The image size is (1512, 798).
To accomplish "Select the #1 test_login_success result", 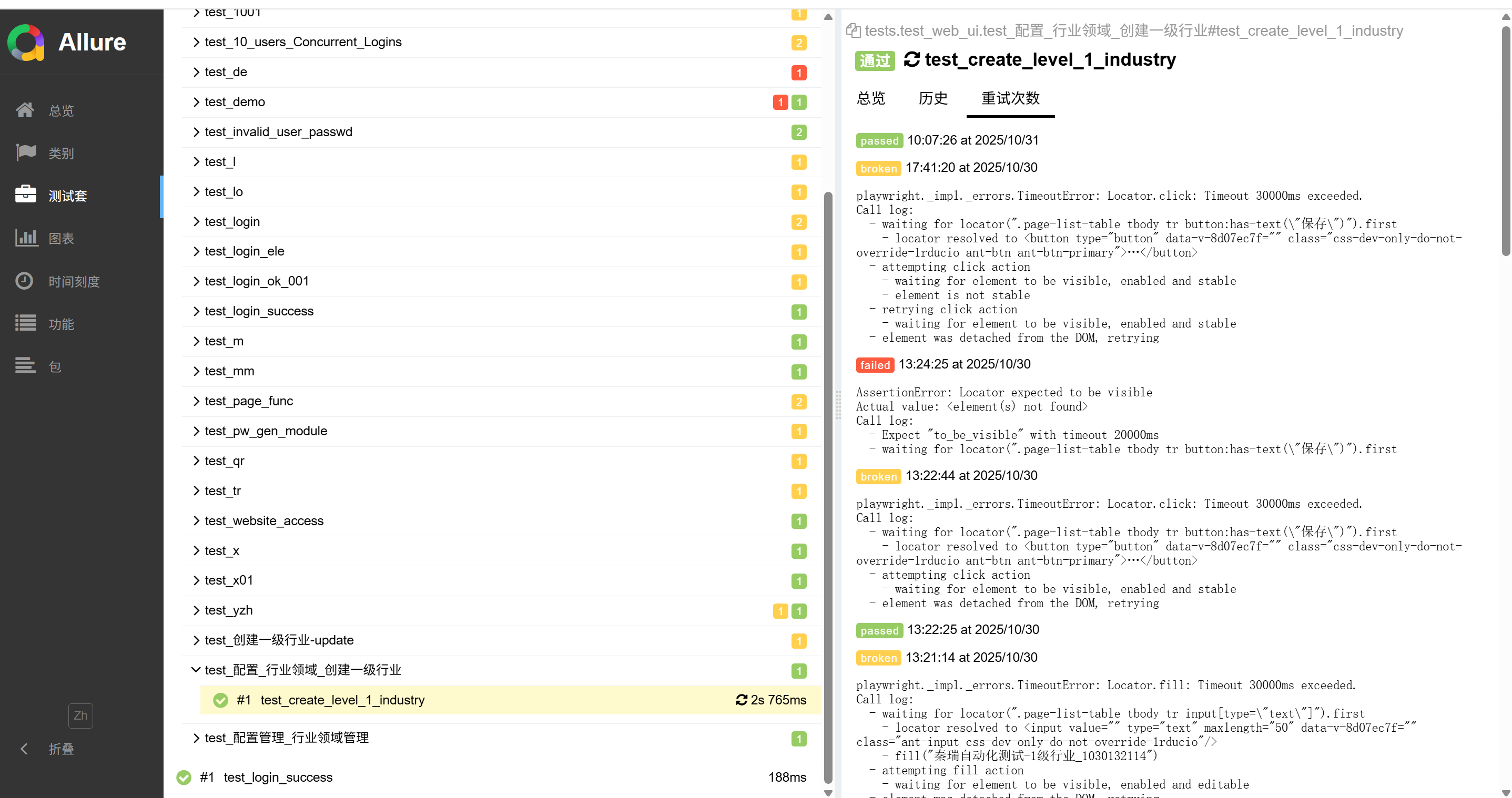I will tap(278, 777).
